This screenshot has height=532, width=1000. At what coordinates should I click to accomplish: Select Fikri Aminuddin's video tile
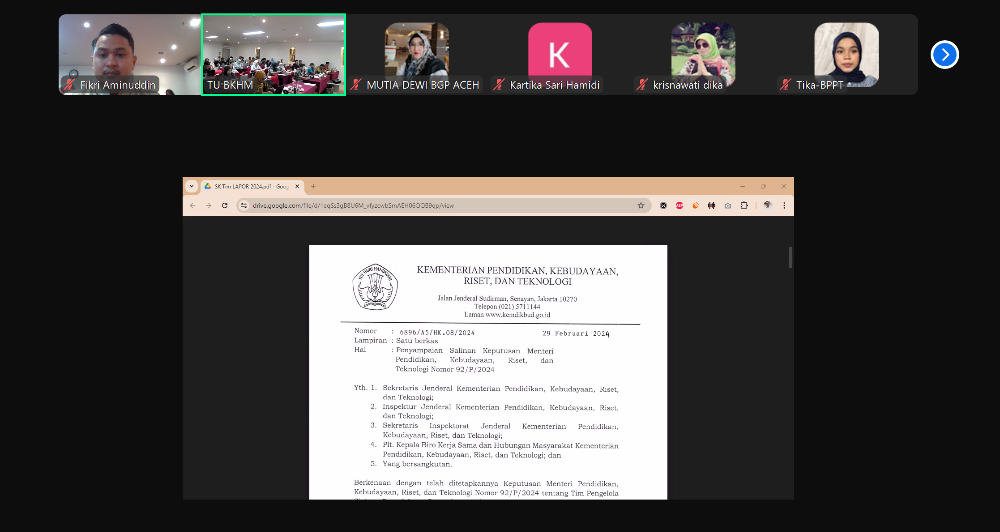point(130,55)
